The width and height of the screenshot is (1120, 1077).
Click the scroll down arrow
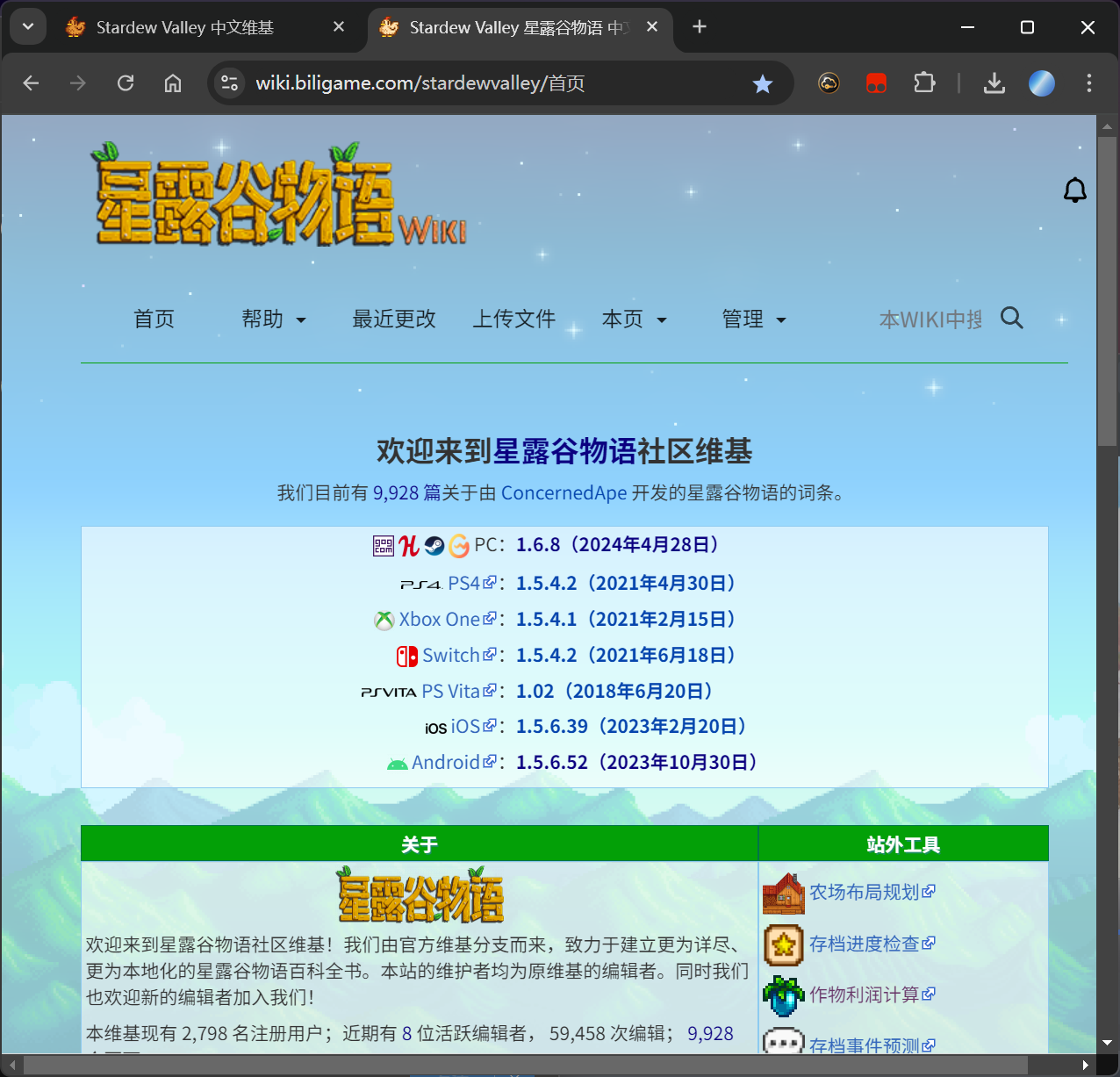[x=1107, y=1042]
